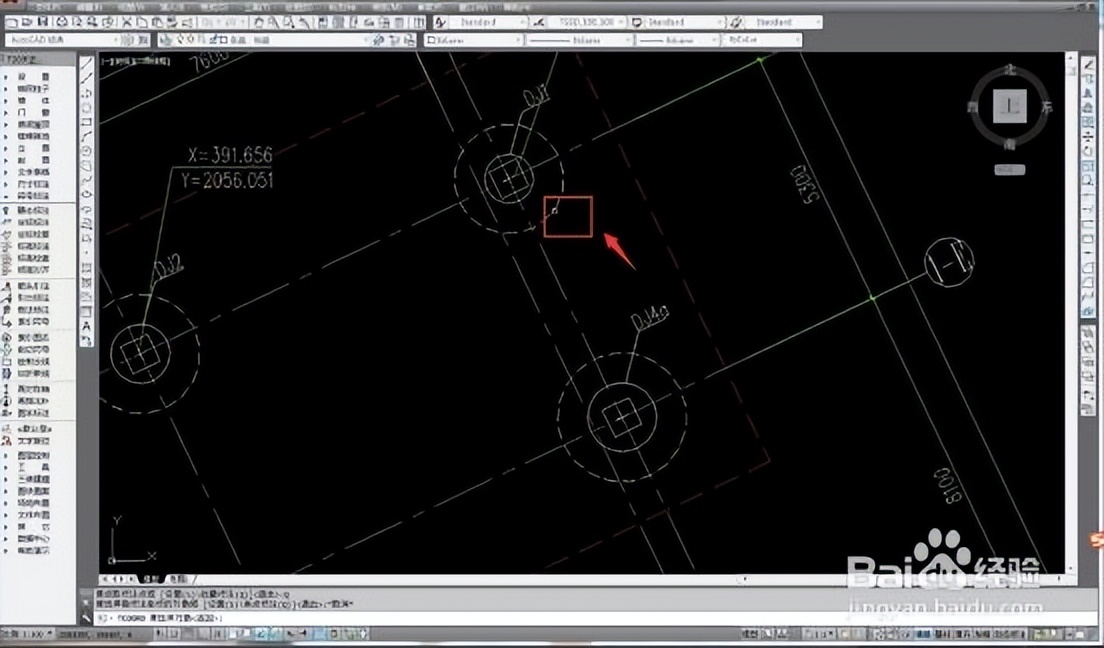Viewport: 1104px width, 648px height.
Task: Select the multiline Text 'A' tool
Action: 88,325
